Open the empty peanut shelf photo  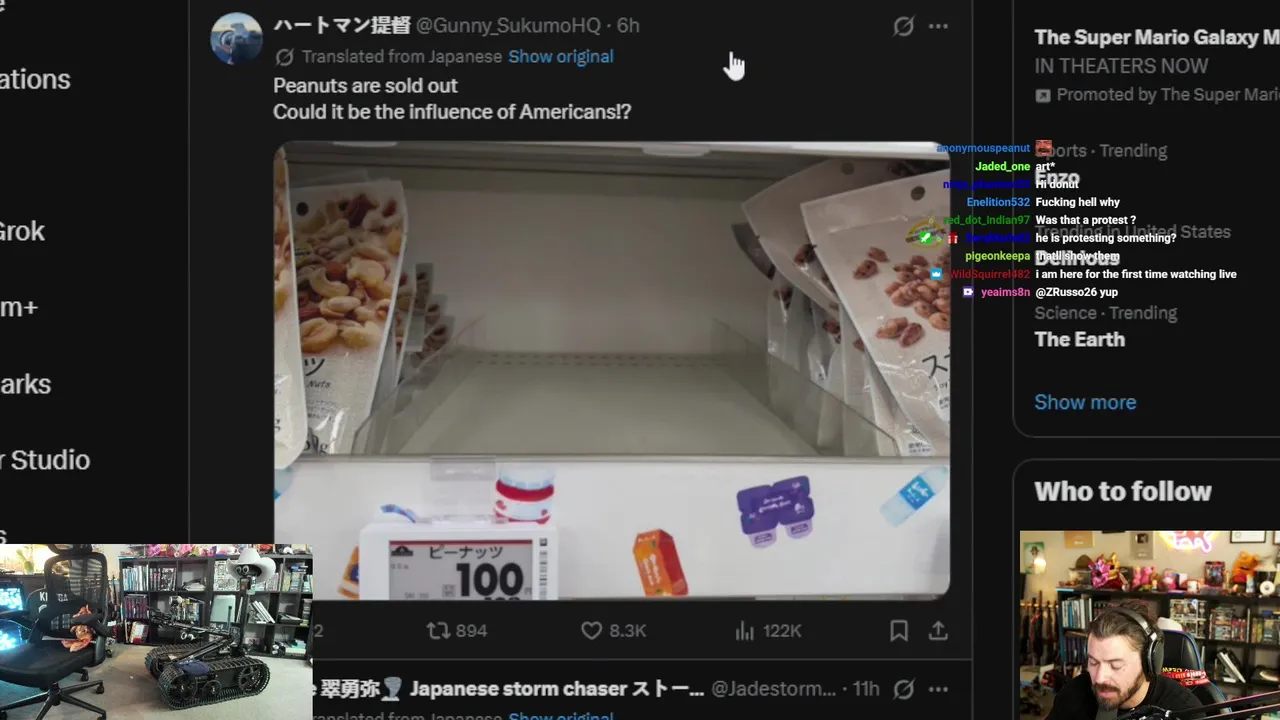pyautogui.click(x=612, y=371)
